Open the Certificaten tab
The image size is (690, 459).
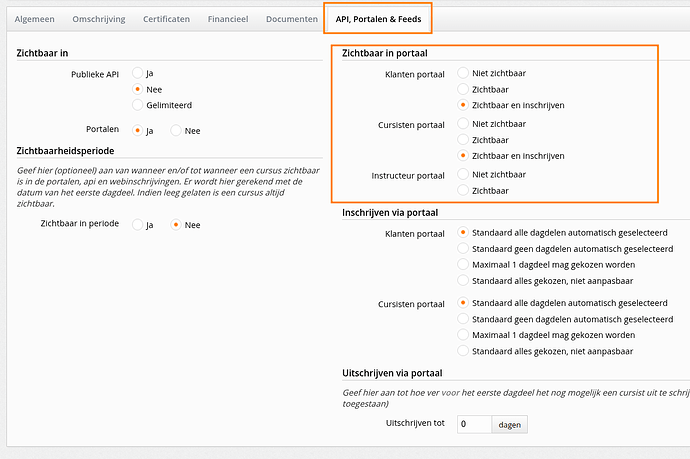166,19
